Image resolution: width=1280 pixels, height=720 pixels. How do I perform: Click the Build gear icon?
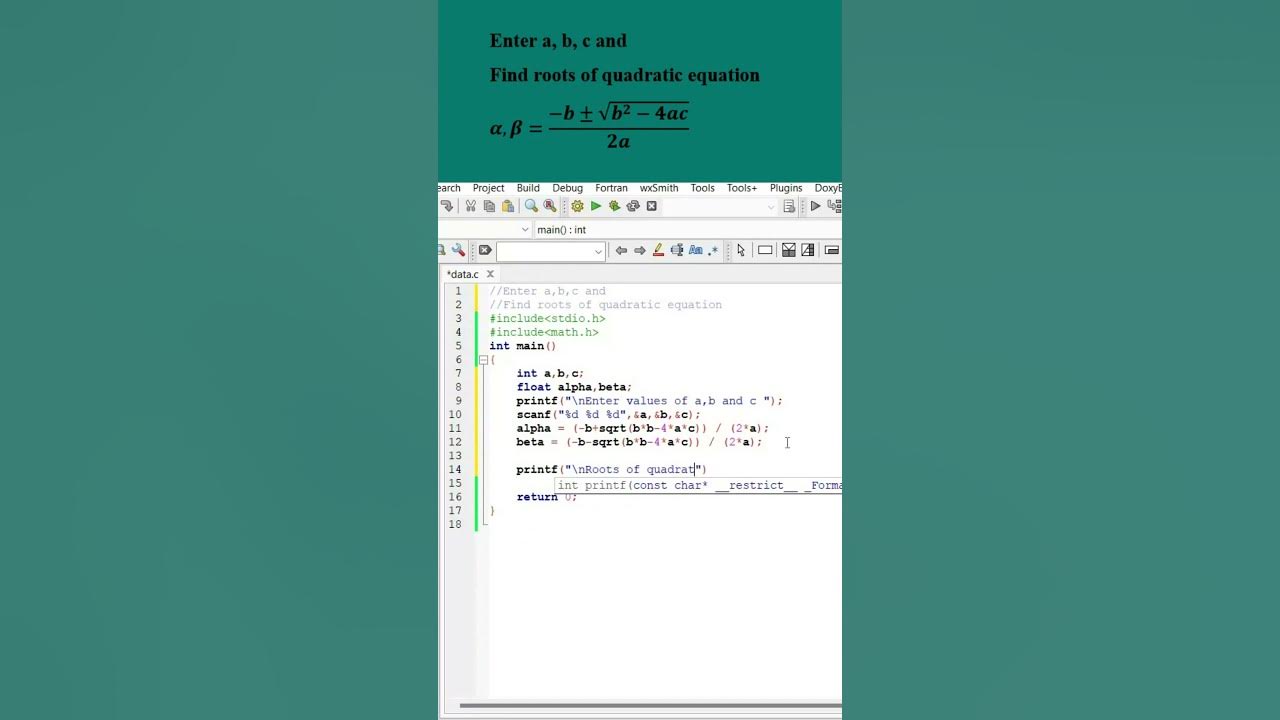coord(577,206)
